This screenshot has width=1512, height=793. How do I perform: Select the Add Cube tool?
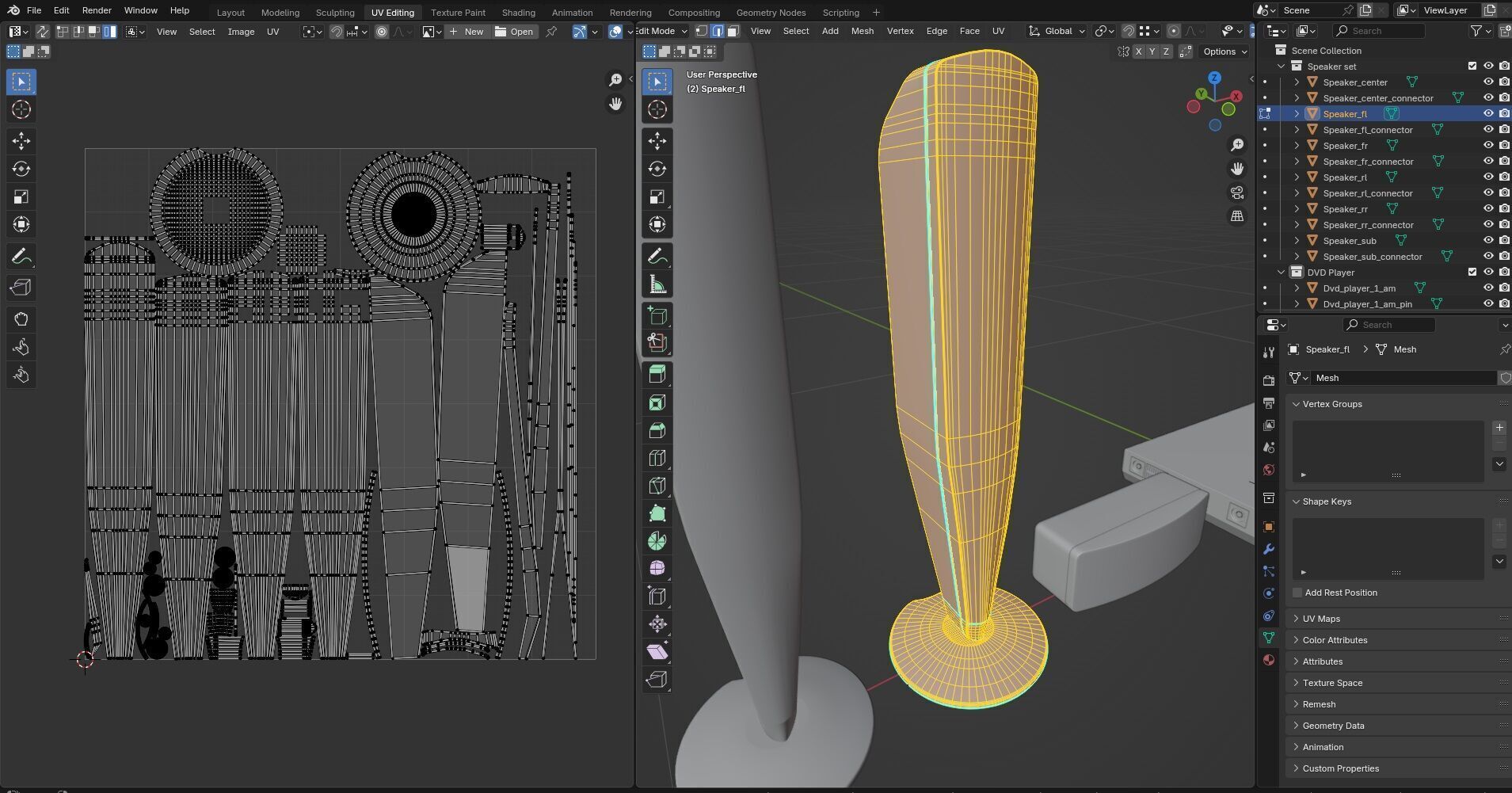(x=657, y=315)
